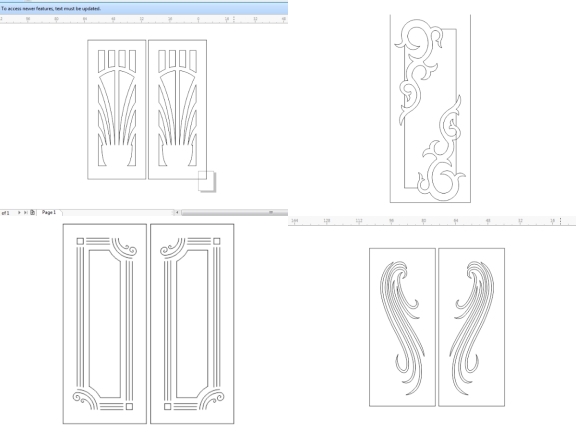Viewport: 576px width, 432px height.
Task: Select the right framed door design
Action: 192,324
